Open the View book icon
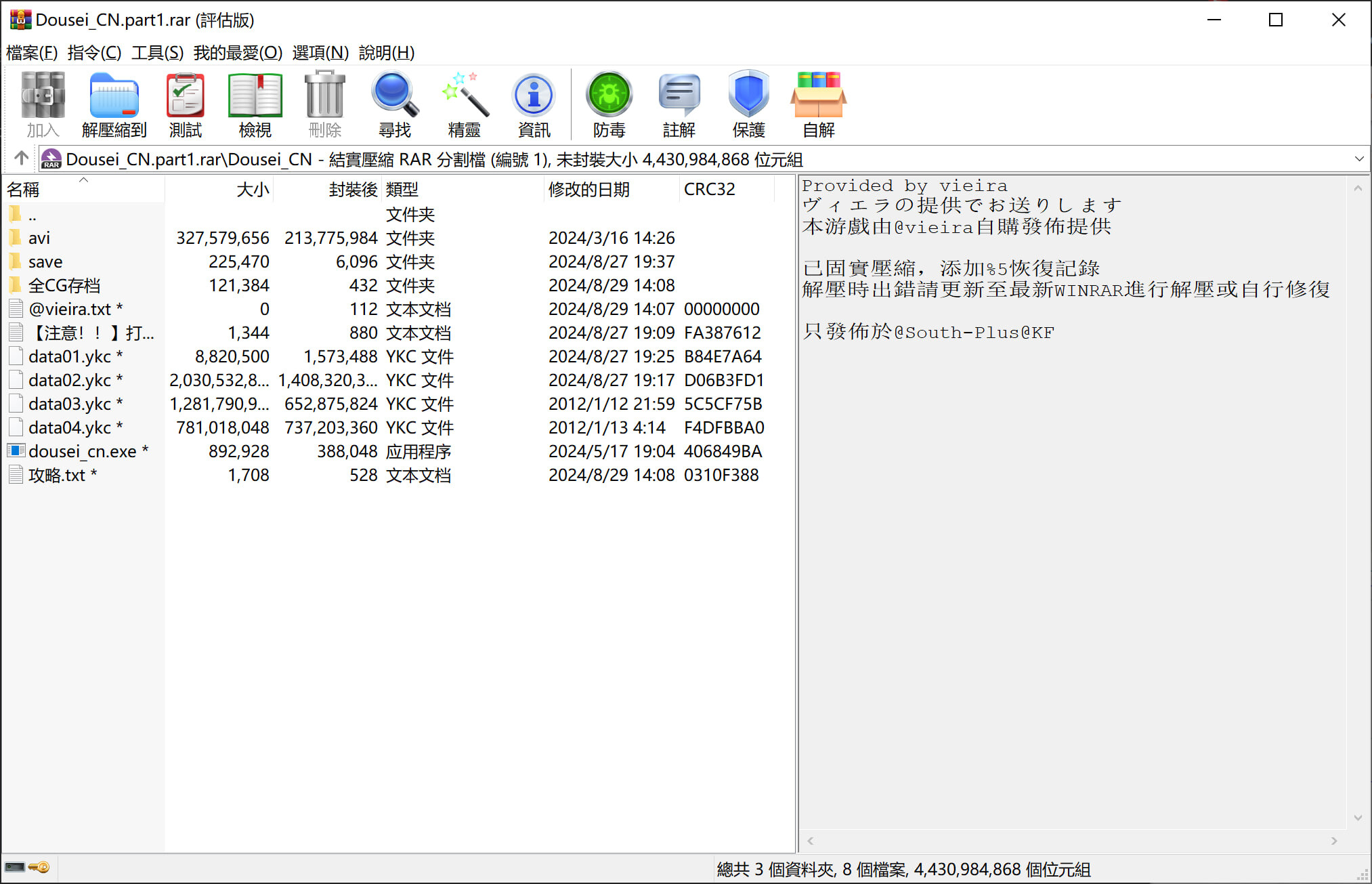 (x=255, y=104)
